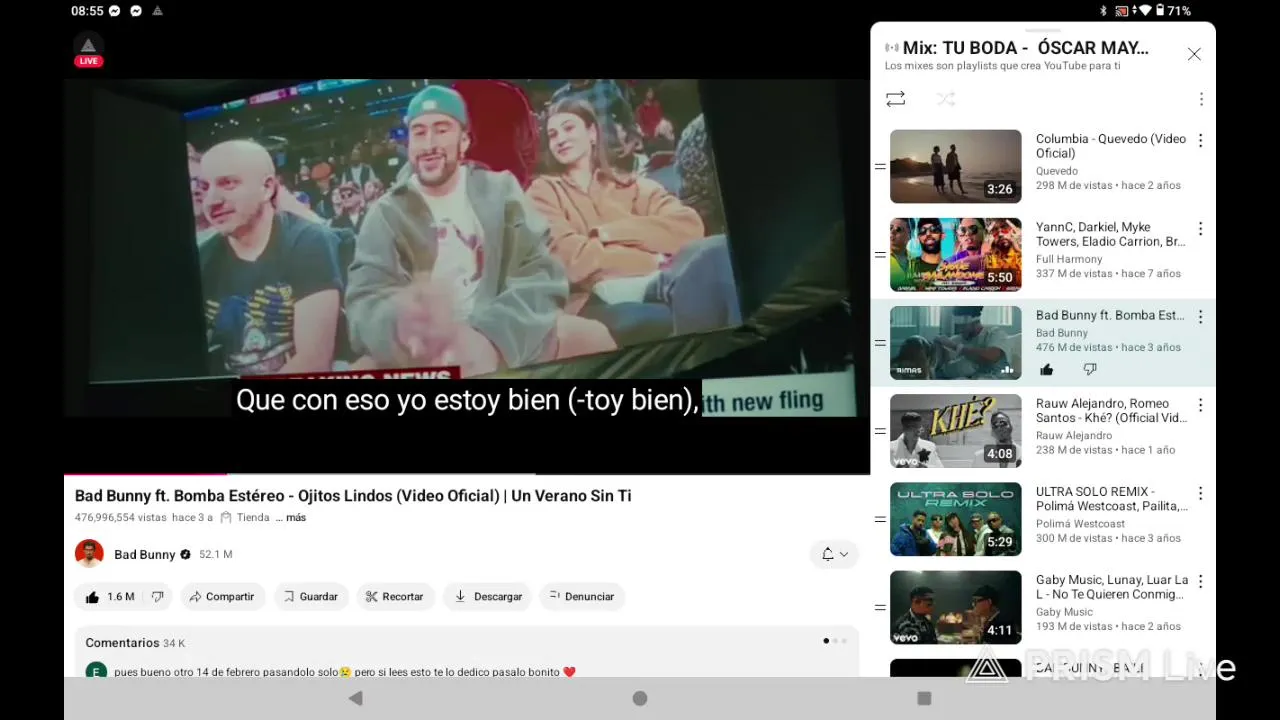
Task: Grab reorder handle for Khé? video
Action: point(880,431)
